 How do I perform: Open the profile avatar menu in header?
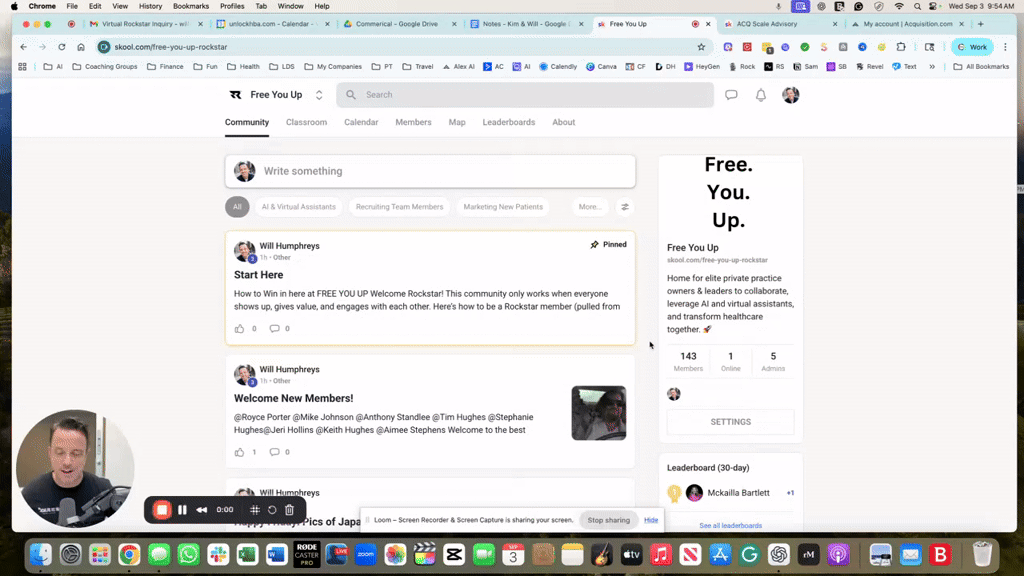790,95
